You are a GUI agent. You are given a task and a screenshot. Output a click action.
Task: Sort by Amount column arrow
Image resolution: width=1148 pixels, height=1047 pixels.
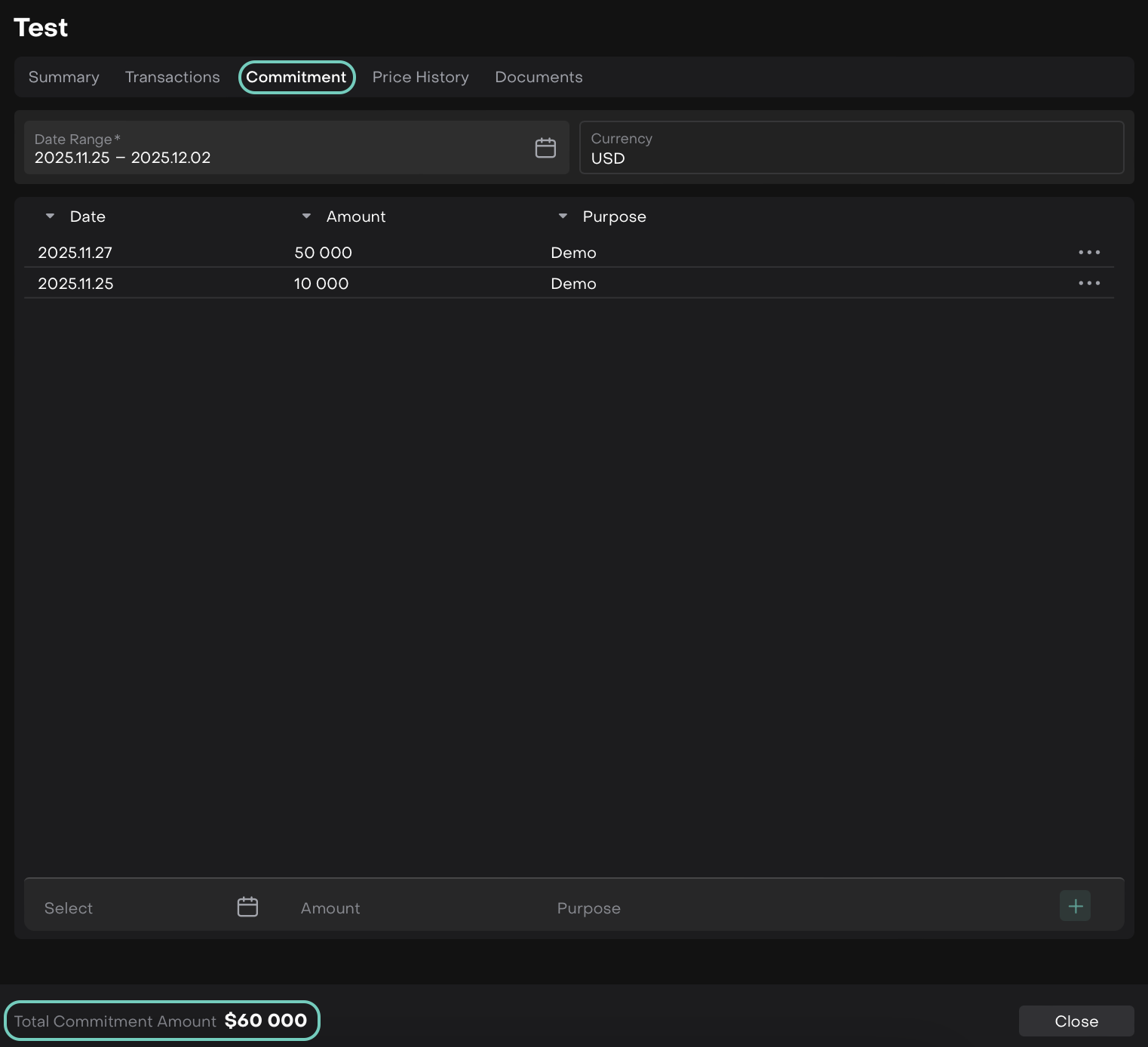[306, 216]
